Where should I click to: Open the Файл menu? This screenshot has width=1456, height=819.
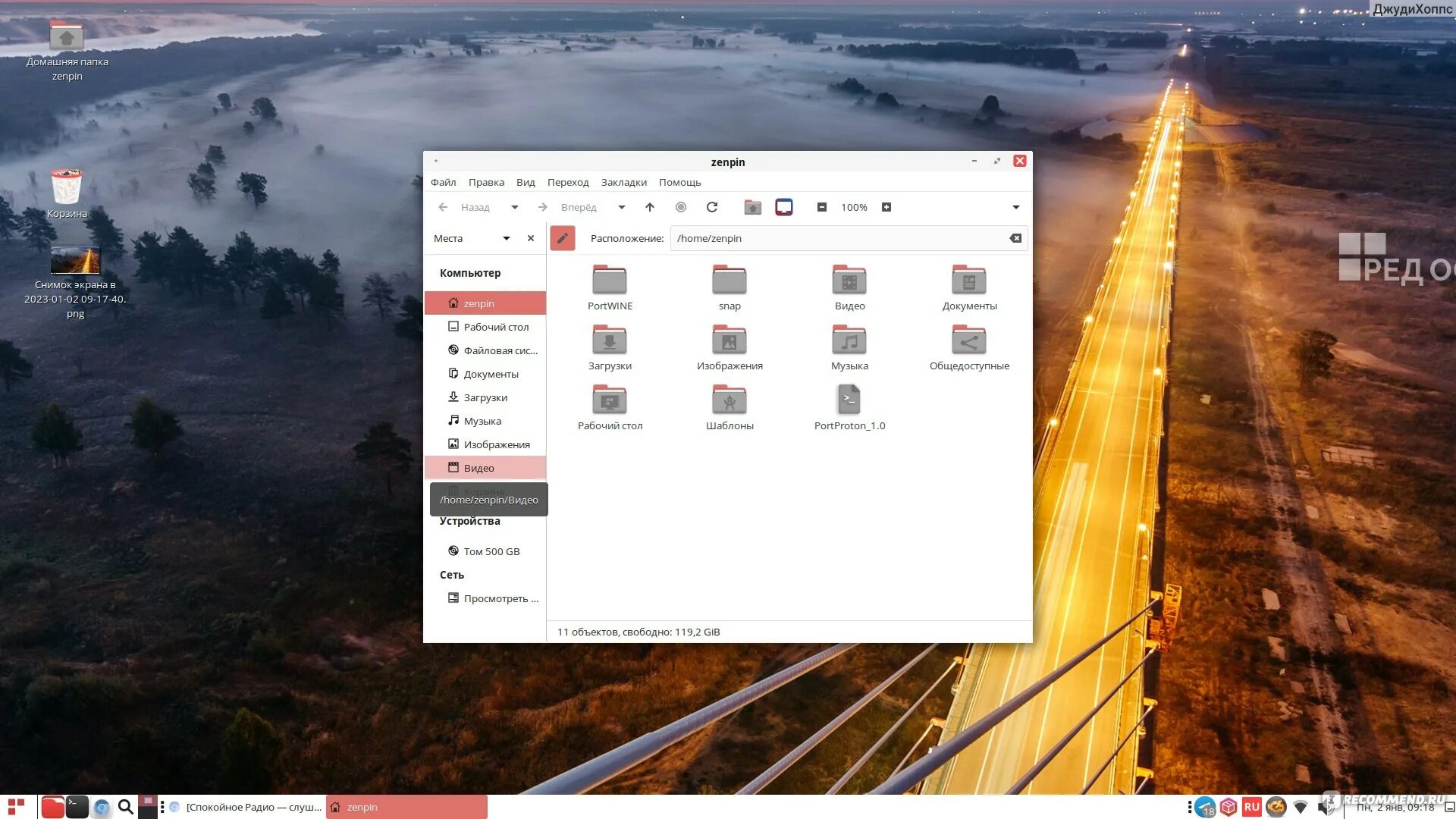coord(443,182)
